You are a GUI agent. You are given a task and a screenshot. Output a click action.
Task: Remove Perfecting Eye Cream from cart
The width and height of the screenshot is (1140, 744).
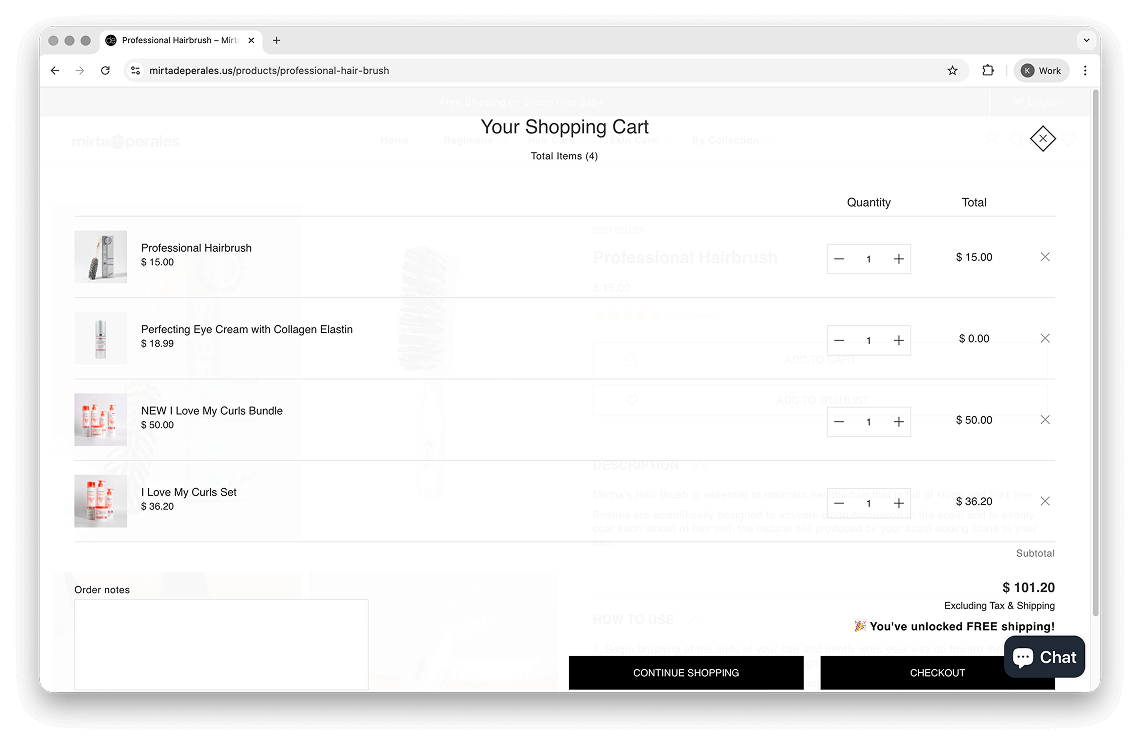pyautogui.click(x=1045, y=339)
